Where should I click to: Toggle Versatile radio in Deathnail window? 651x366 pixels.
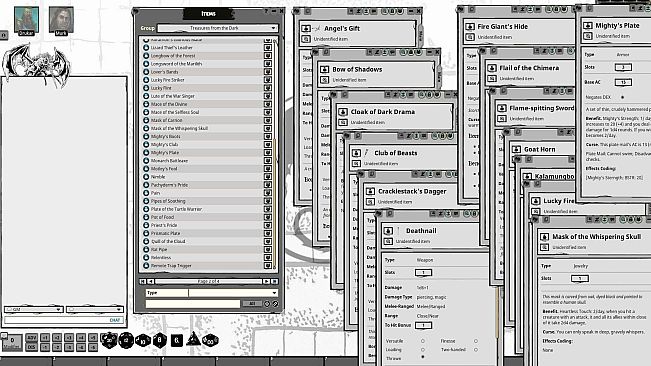[x=423, y=341]
